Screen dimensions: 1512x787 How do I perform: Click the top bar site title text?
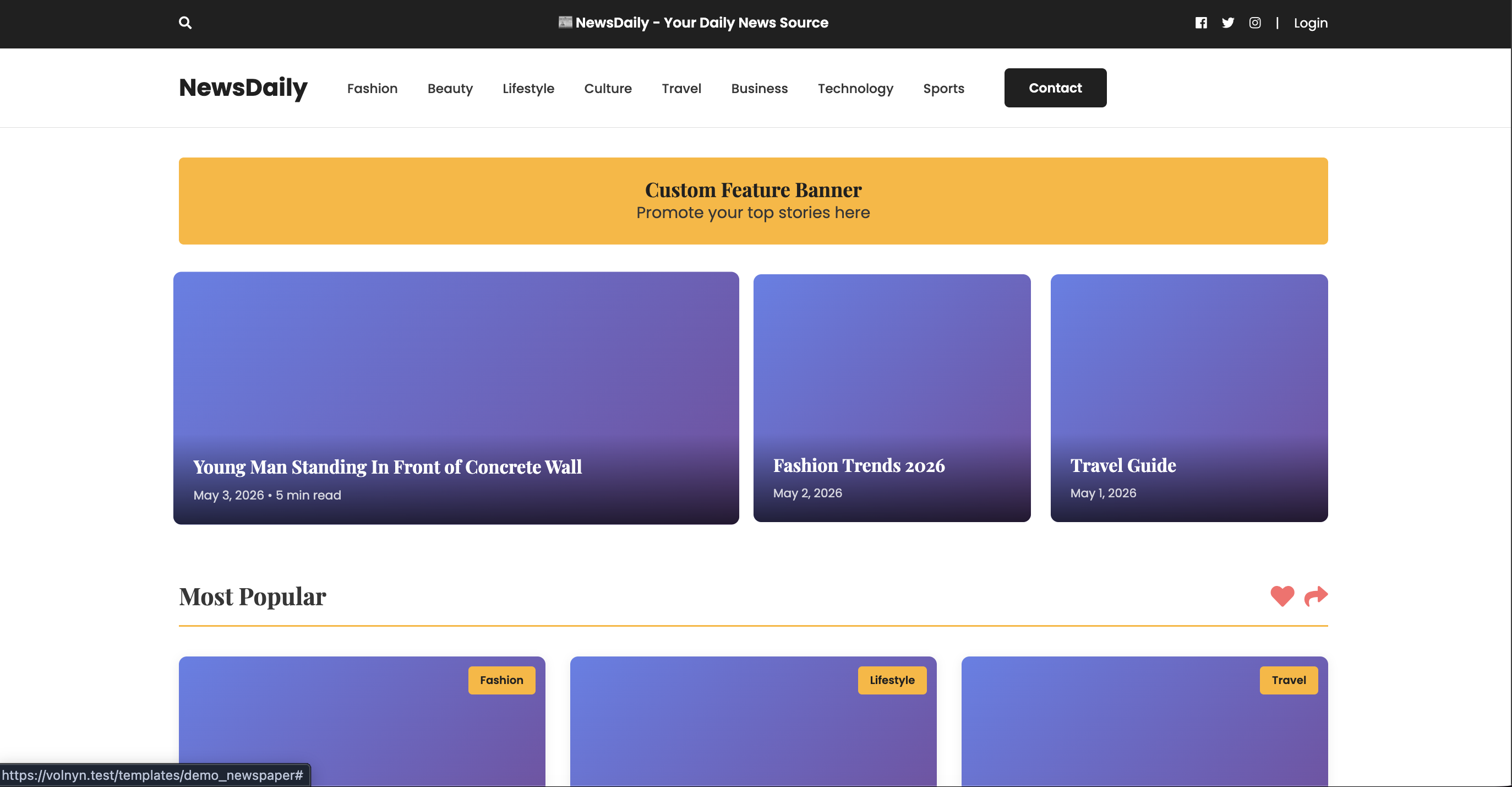(x=702, y=23)
